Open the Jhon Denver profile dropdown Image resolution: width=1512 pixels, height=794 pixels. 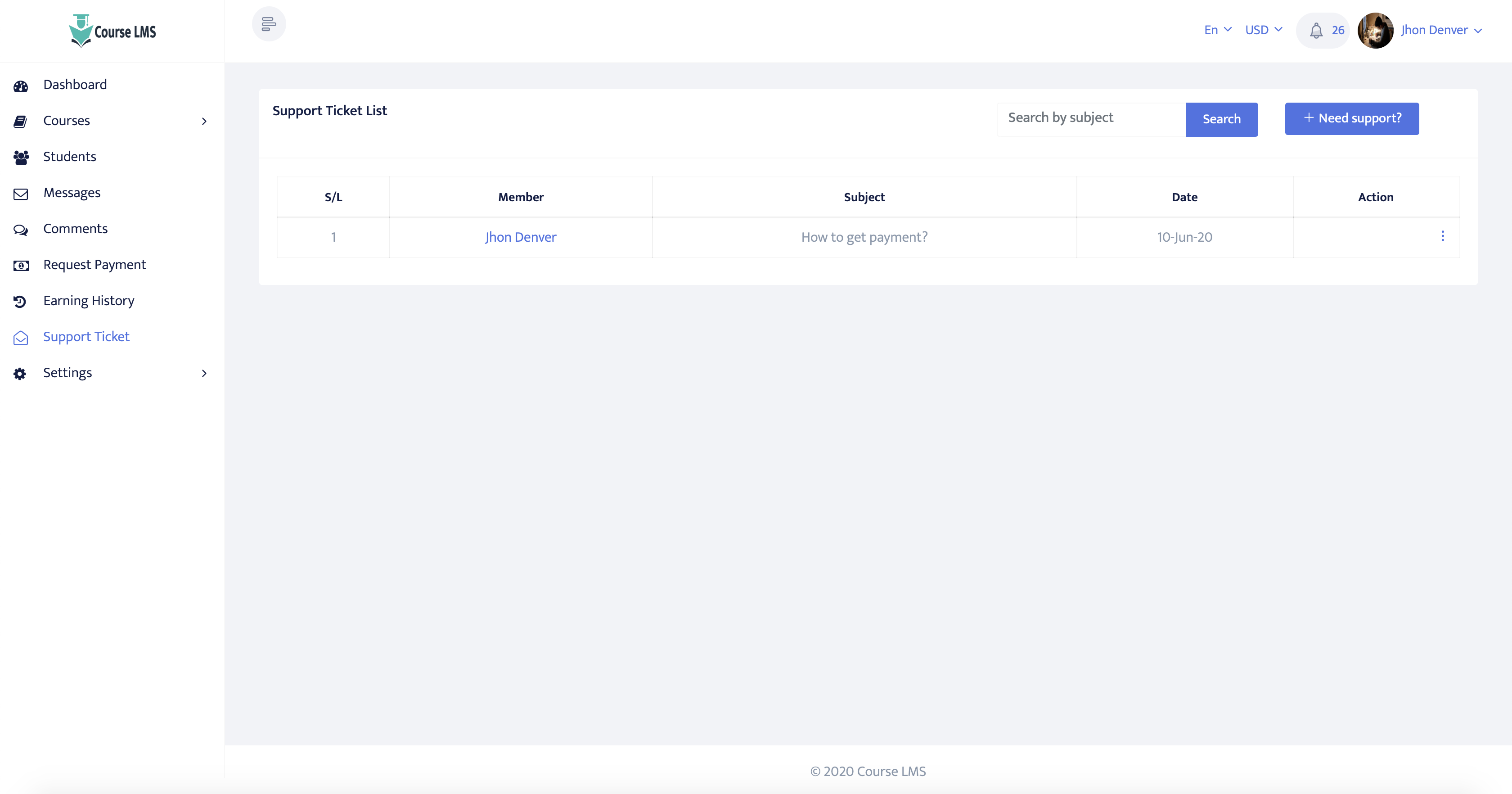coord(1440,30)
